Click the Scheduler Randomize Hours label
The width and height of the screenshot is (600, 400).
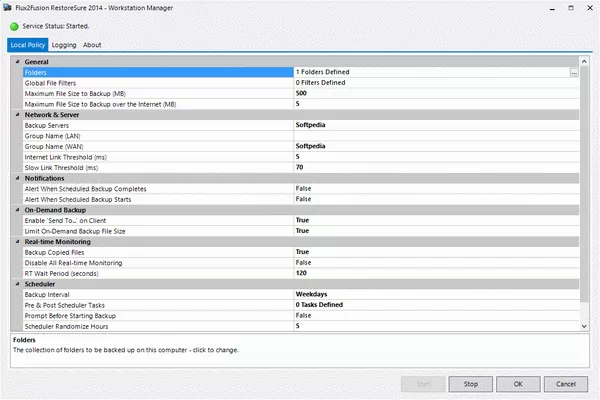pyautogui.click(x=67, y=327)
